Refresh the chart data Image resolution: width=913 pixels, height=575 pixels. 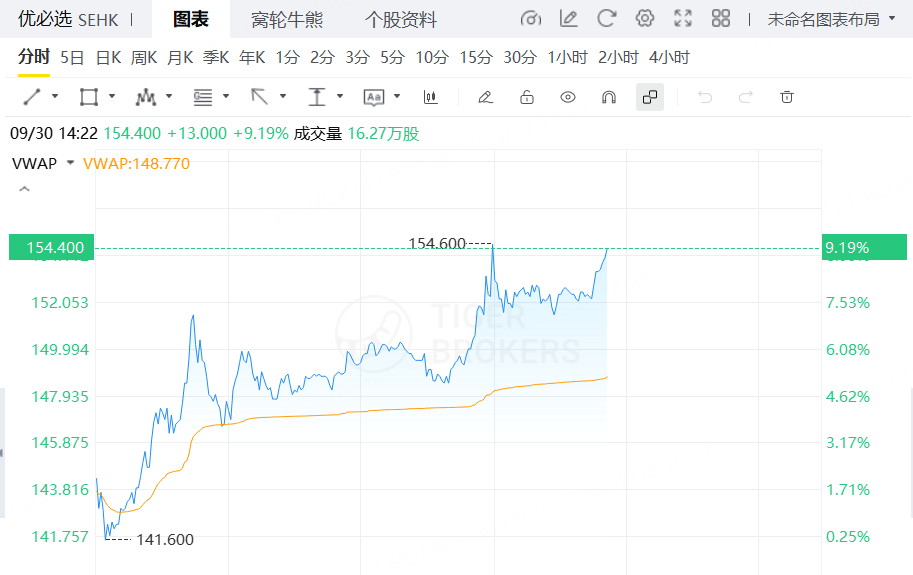(606, 19)
